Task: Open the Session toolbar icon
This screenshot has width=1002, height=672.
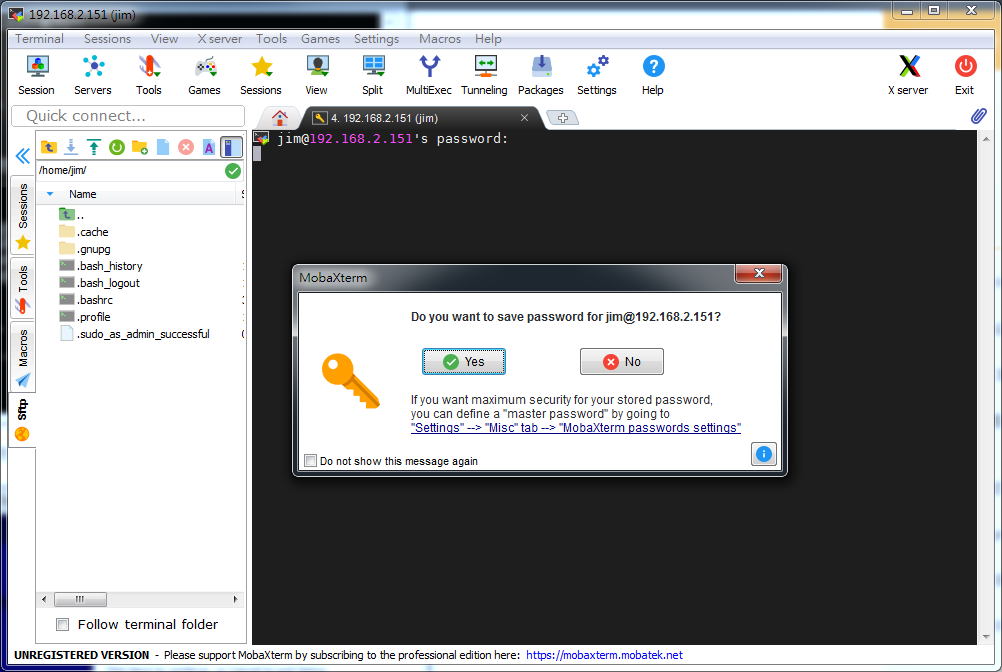Action: pyautogui.click(x=36, y=75)
